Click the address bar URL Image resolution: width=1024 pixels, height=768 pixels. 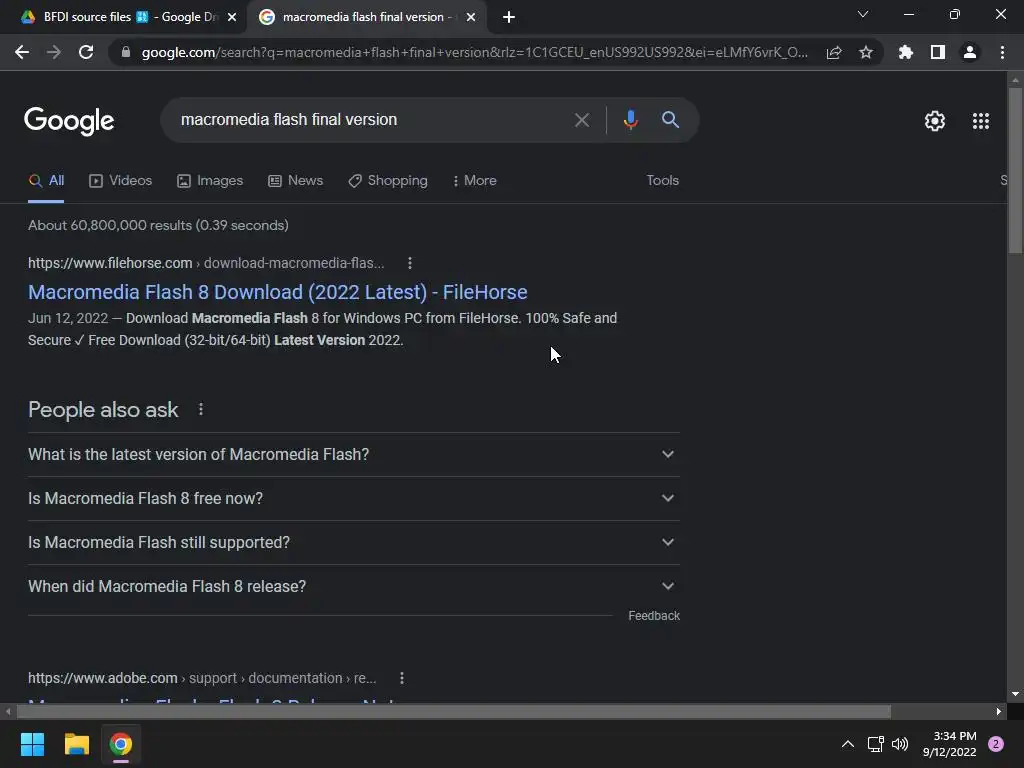click(x=474, y=52)
